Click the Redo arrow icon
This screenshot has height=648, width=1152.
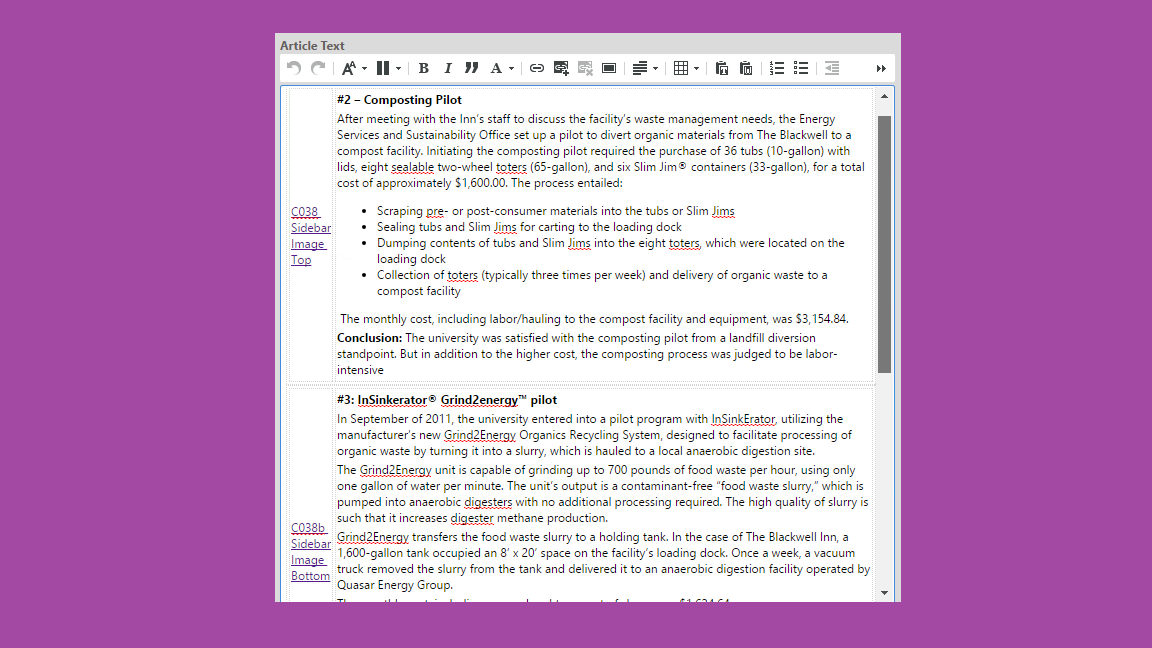tap(318, 68)
